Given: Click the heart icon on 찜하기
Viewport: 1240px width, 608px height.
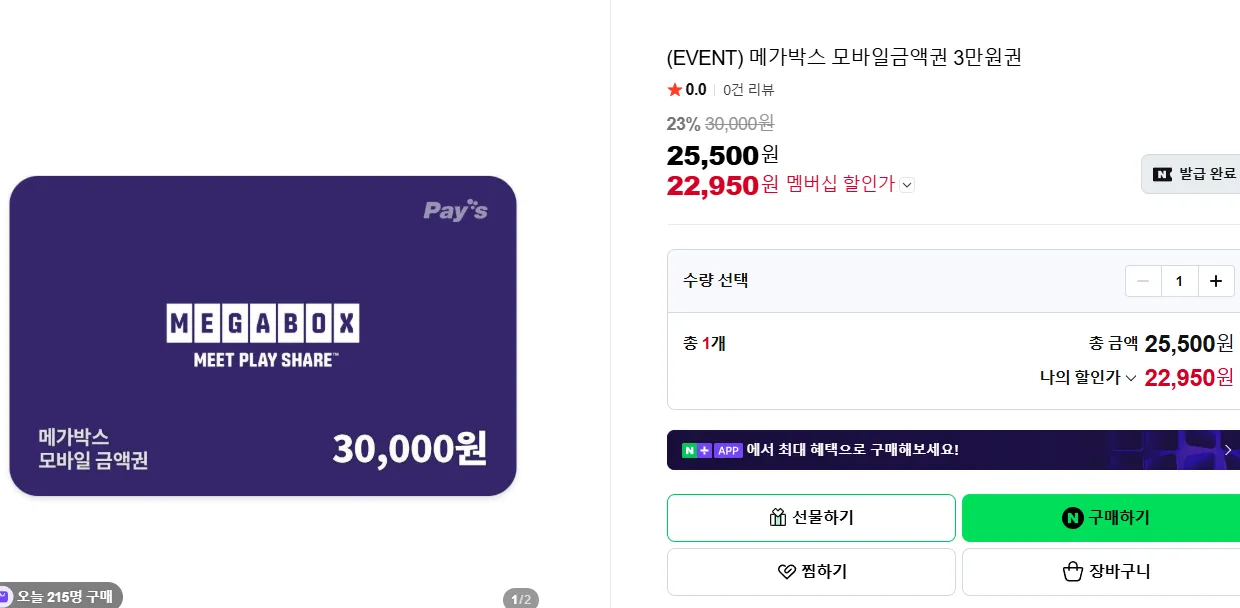Looking at the screenshot, I should pos(786,572).
